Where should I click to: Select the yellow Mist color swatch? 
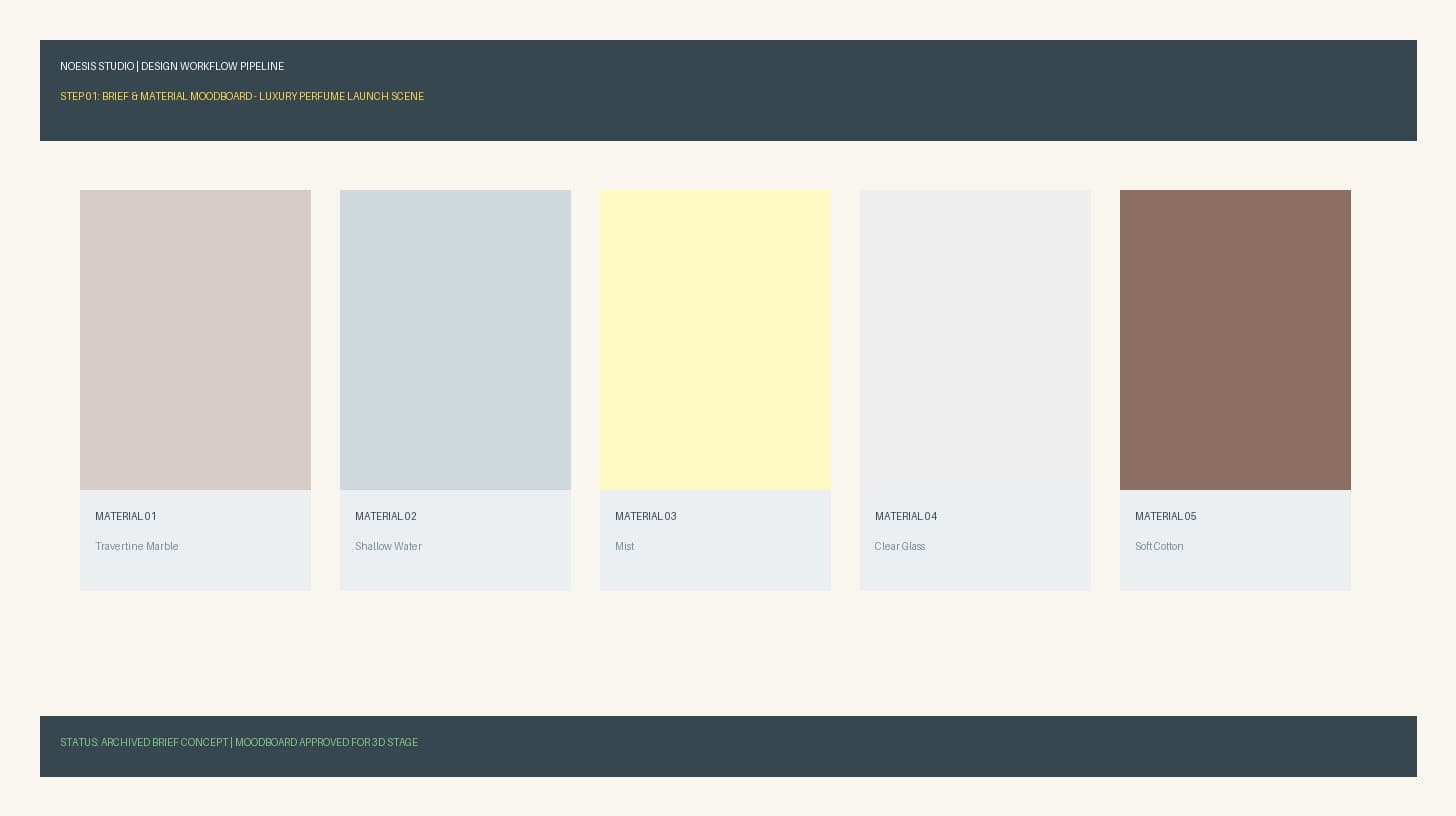(715, 340)
